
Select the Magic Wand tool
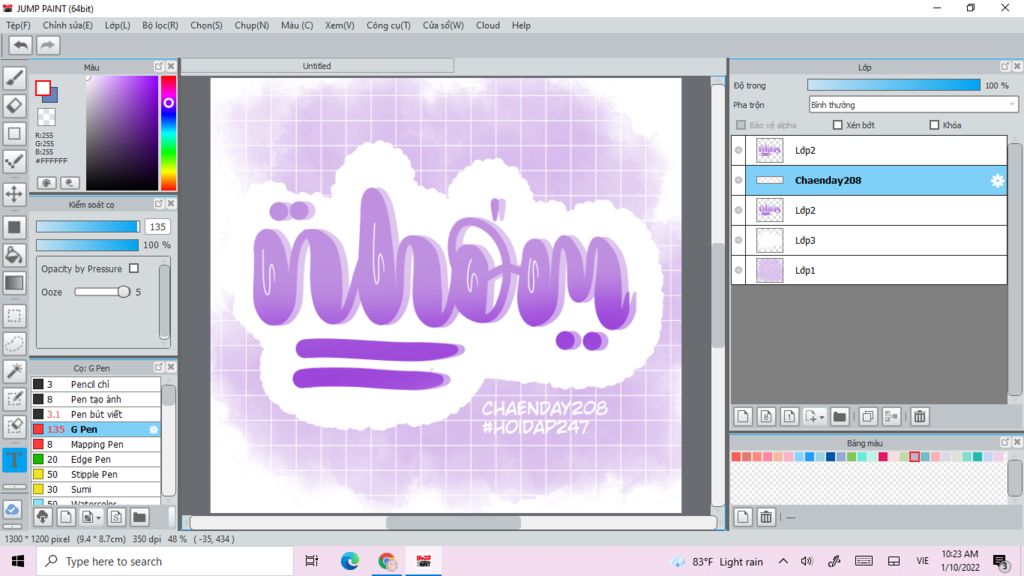click(14, 371)
